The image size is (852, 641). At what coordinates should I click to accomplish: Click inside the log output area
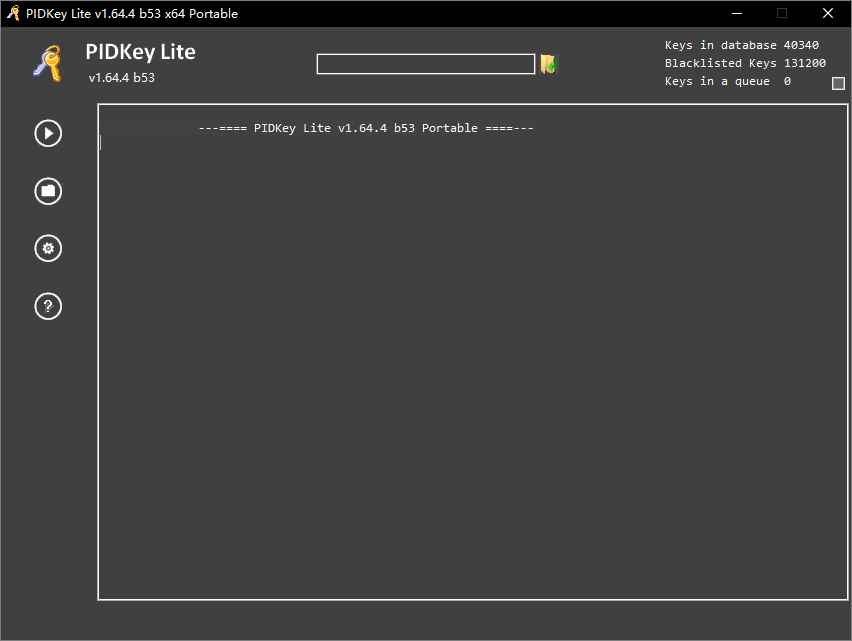click(x=470, y=350)
